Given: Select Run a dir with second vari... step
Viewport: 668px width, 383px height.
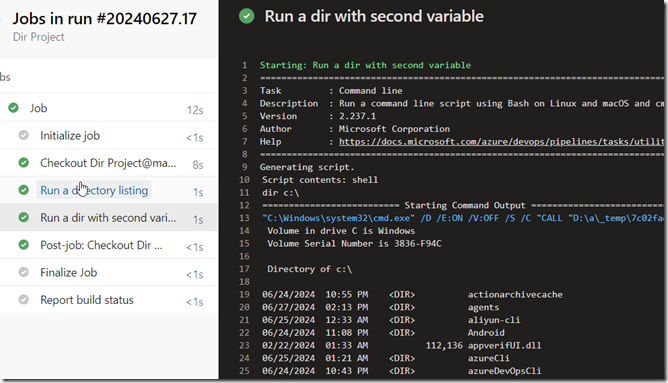Looking at the screenshot, I should point(108,218).
